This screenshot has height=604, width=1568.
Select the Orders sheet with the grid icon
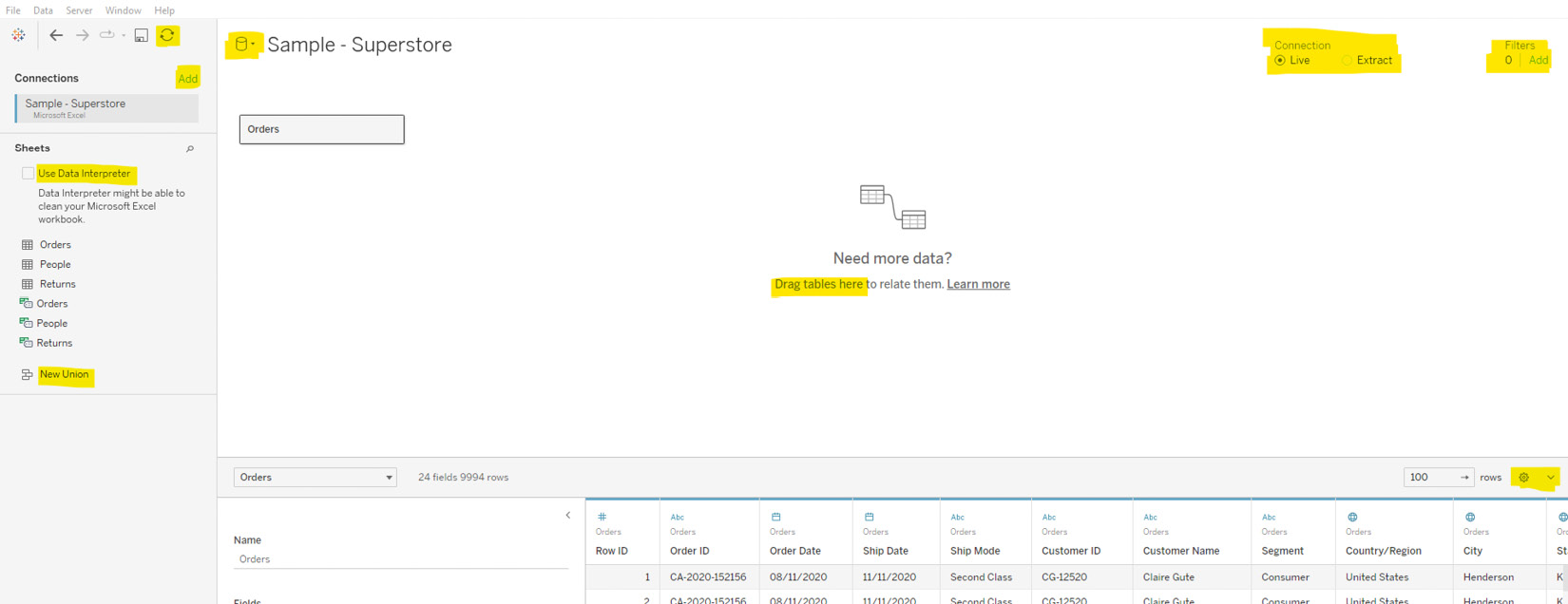pos(55,245)
